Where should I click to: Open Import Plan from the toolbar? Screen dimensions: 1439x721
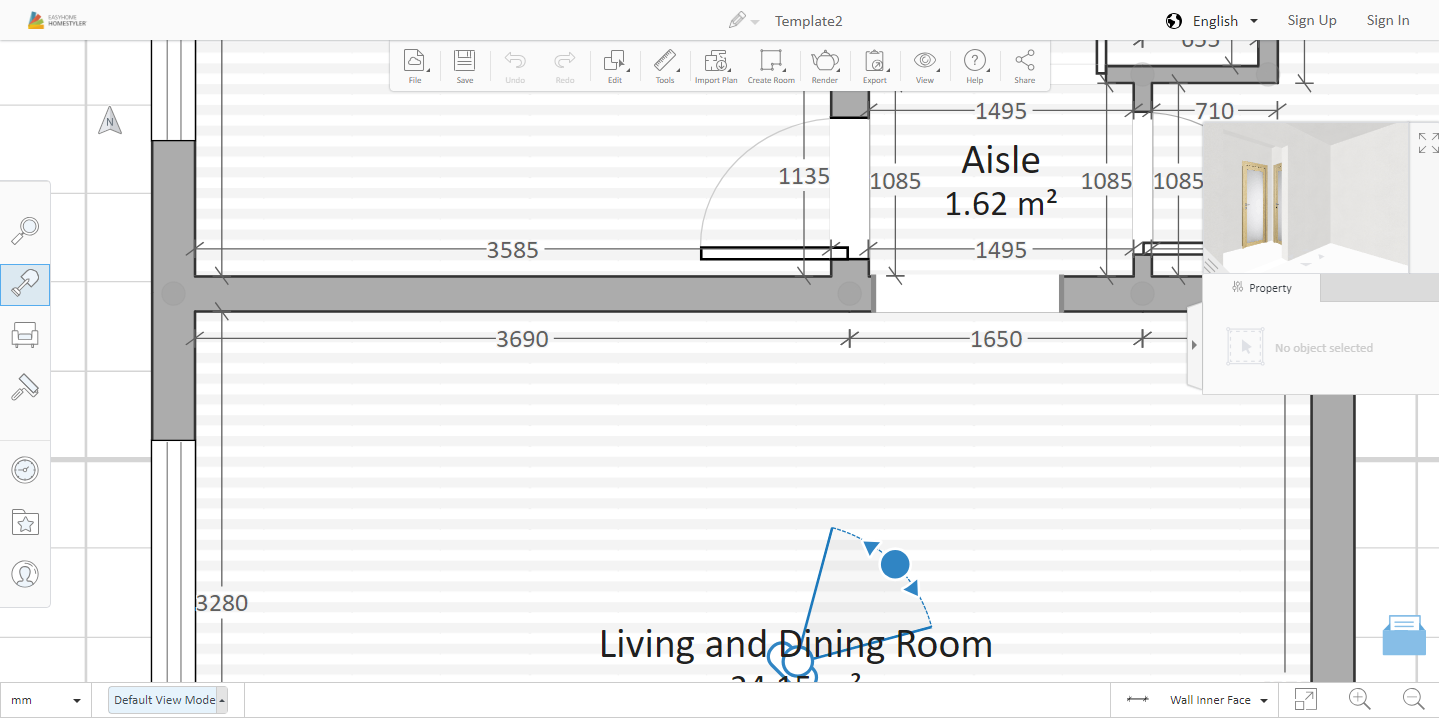click(x=716, y=66)
